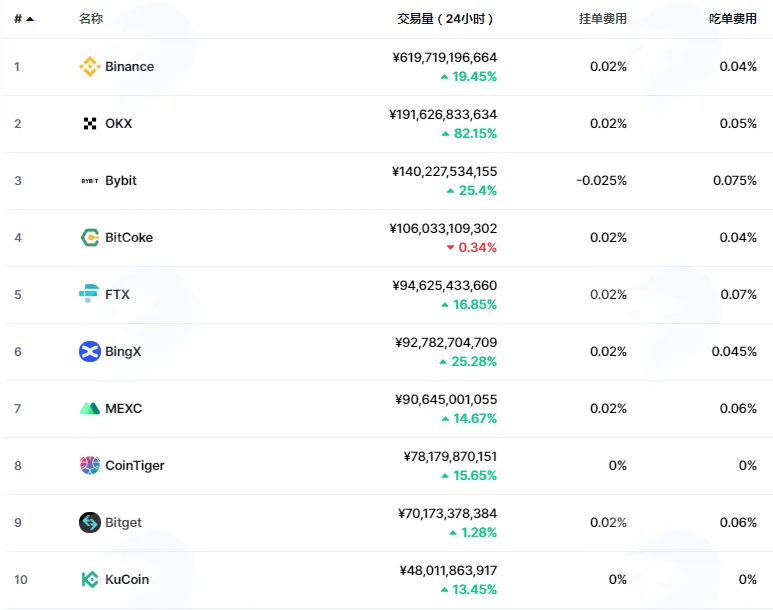
Task: Click the Bitget logo icon
Action: tap(90, 522)
